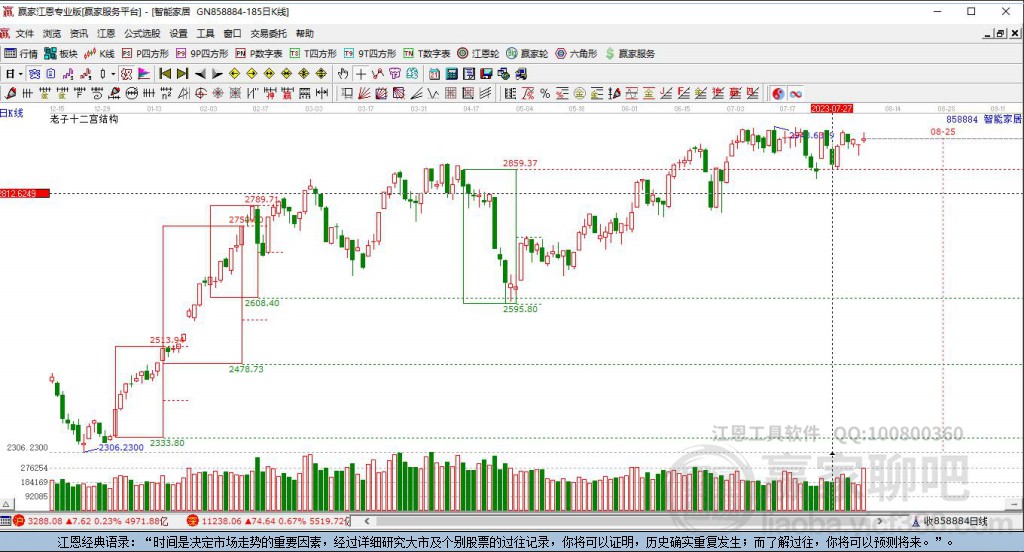1024x552 pixels.
Task: Click the 2023-07-27 date marker
Action: (x=831, y=108)
